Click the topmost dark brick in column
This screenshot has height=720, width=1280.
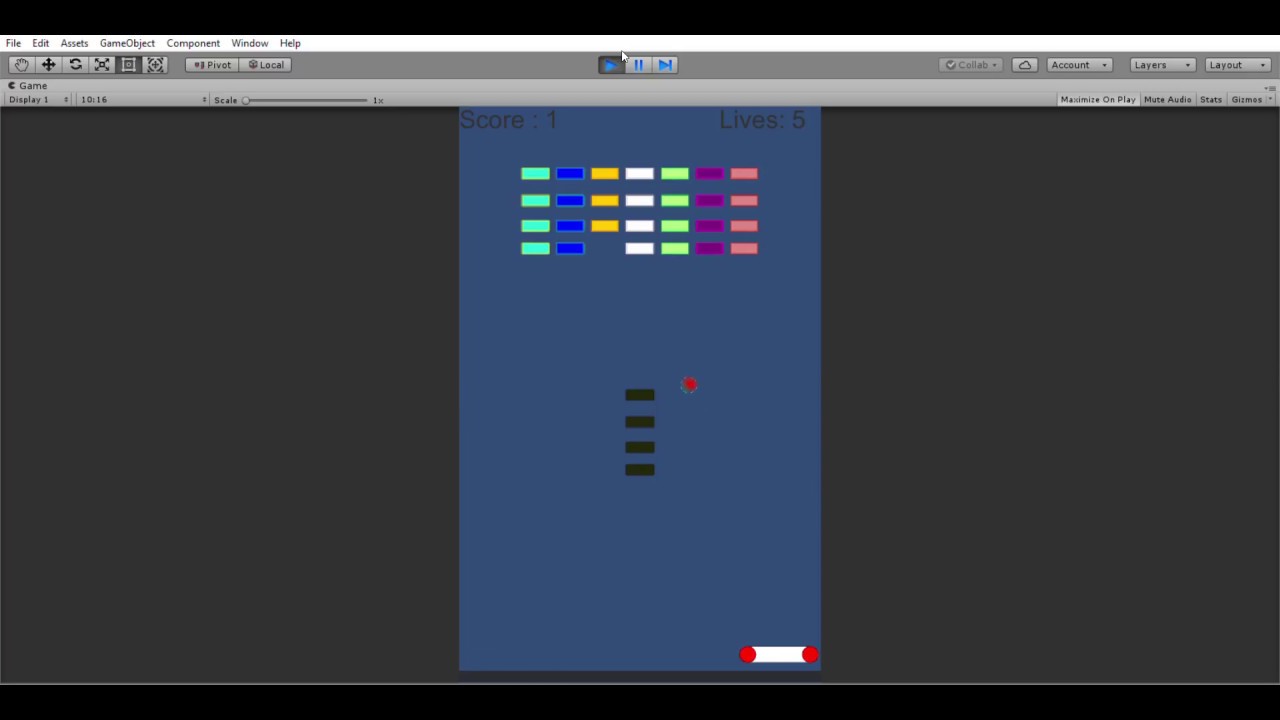click(640, 395)
